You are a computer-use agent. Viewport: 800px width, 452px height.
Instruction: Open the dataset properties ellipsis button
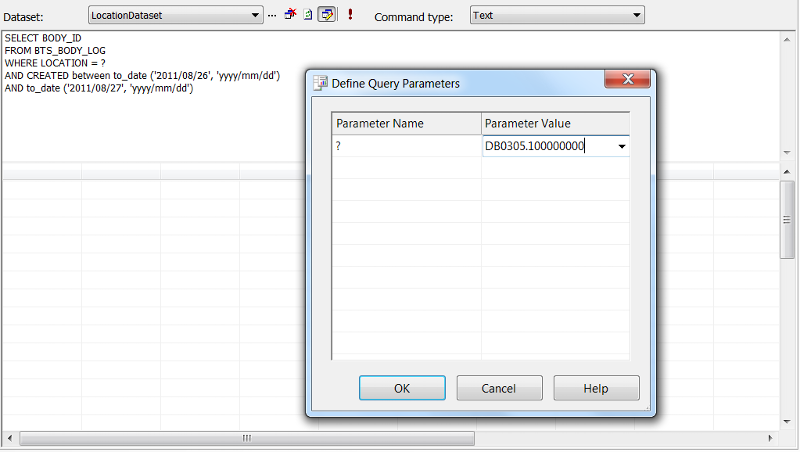[272, 15]
